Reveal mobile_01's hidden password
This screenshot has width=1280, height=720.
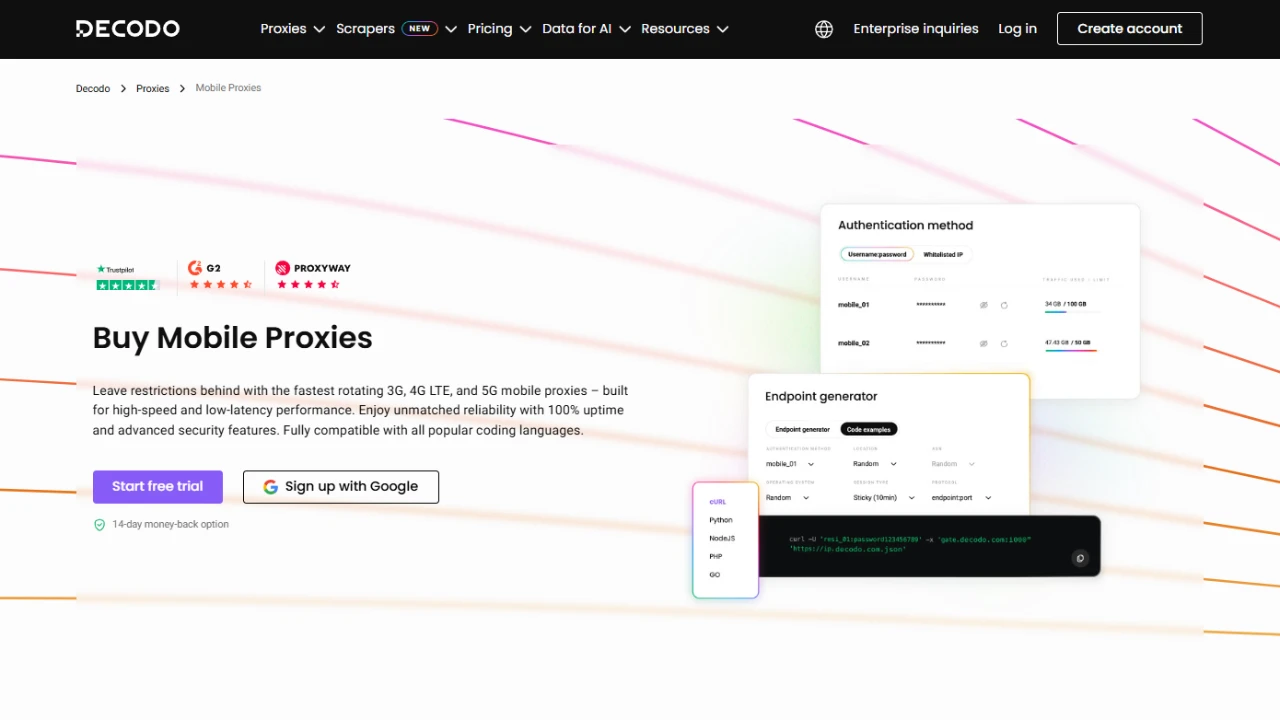pos(983,305)
